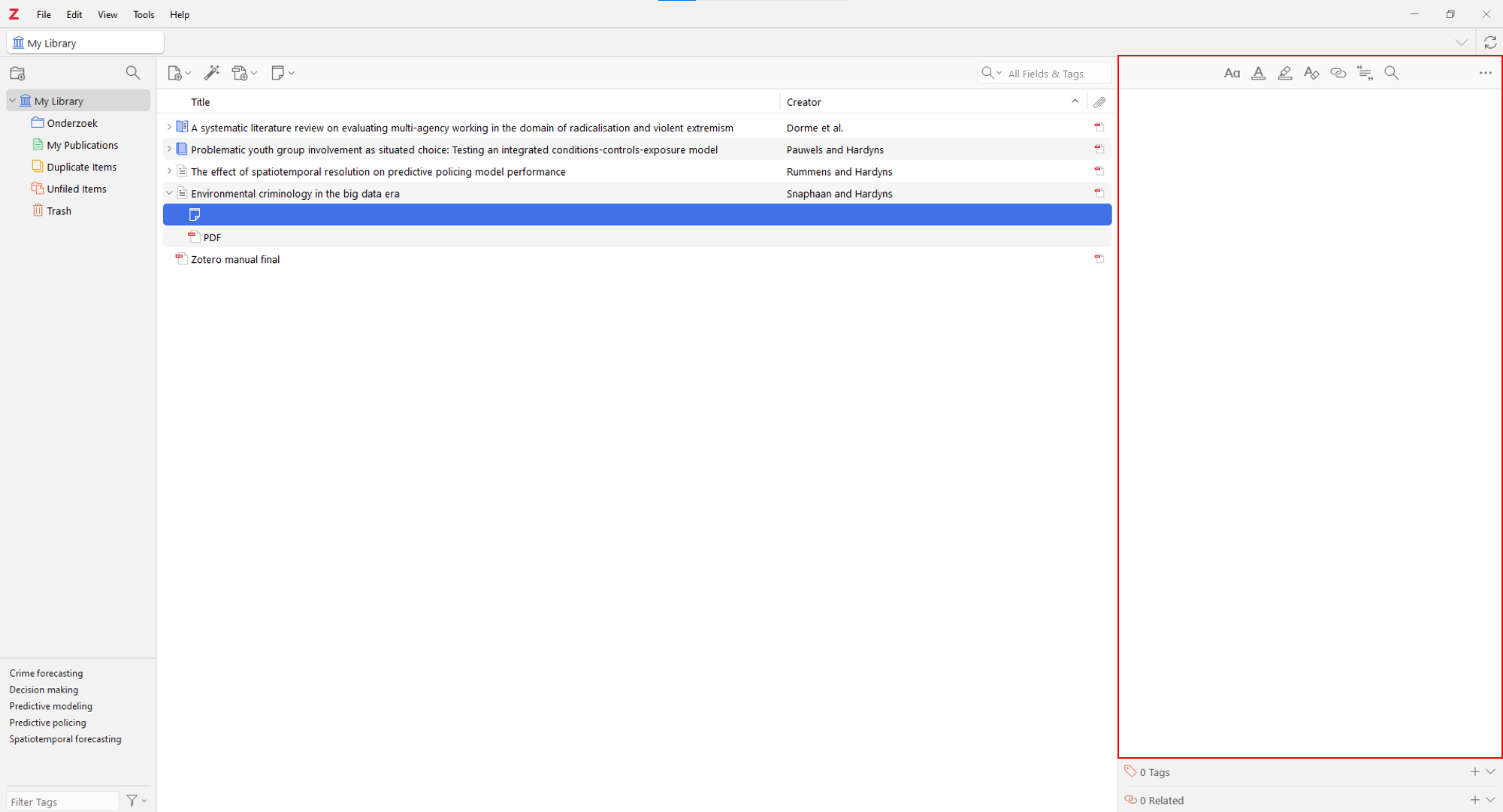The width and height of the screenshot is (1503, 812).
Task: Select the Pauwels and Hardyns item
Action: [637, 149]
